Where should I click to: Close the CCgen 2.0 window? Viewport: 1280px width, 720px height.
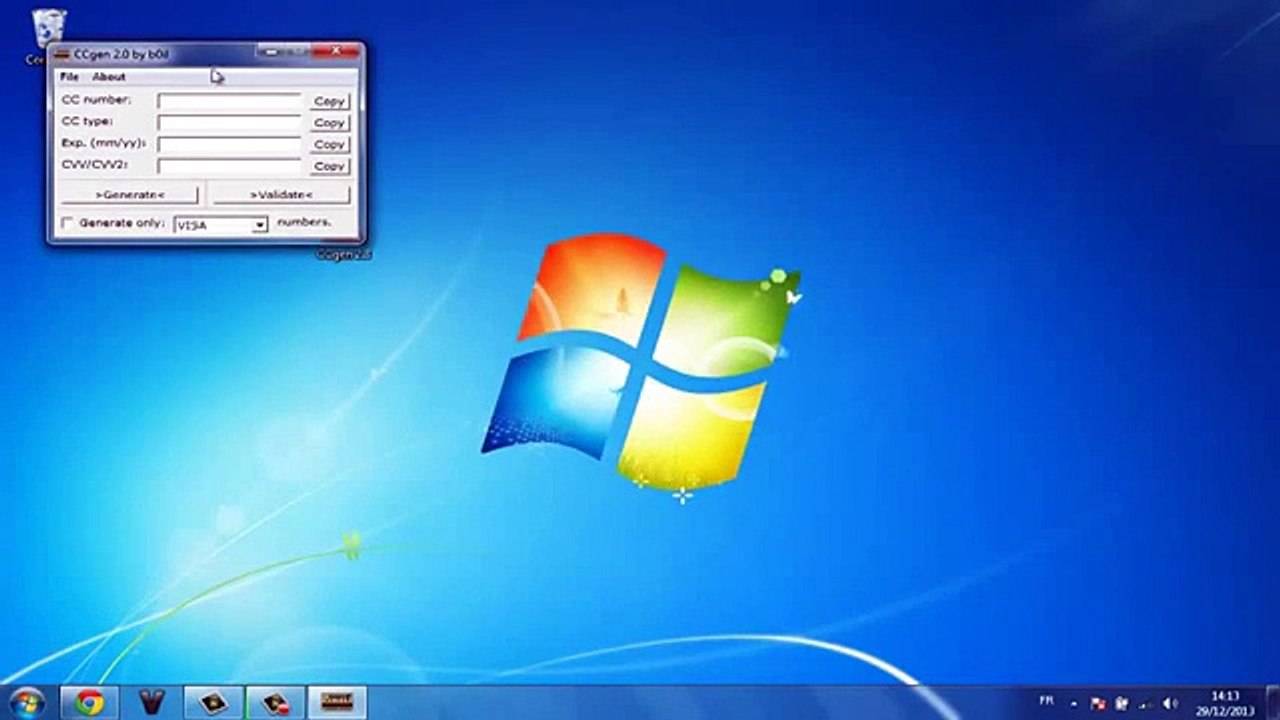(x=335, y=51)
